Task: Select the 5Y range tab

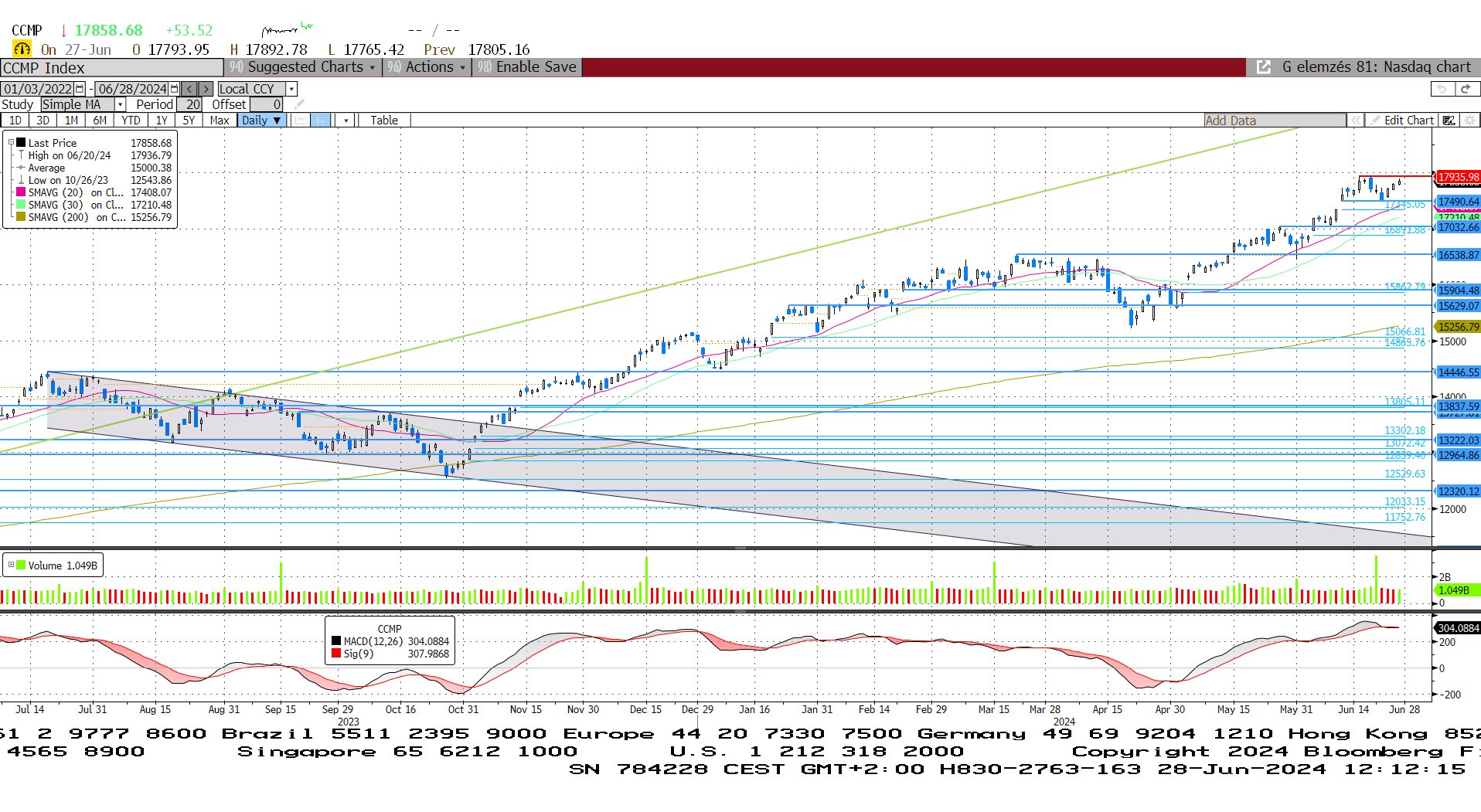Action: coord(189,120)
